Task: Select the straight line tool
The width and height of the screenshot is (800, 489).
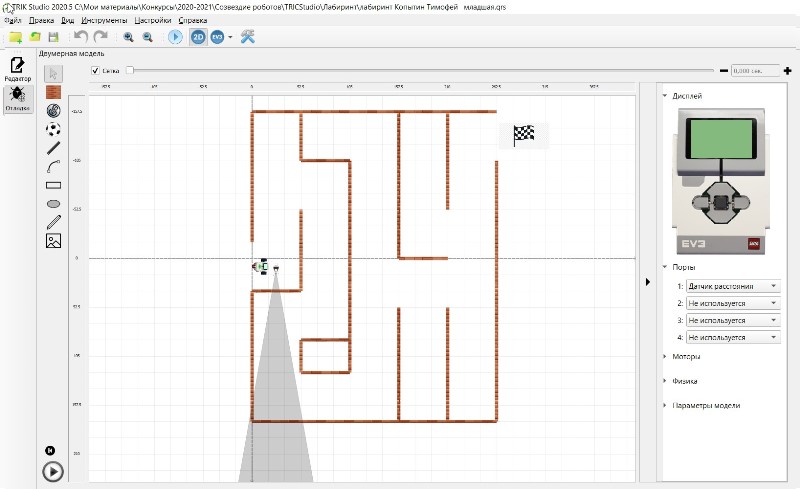Action: tap(54, 147)
